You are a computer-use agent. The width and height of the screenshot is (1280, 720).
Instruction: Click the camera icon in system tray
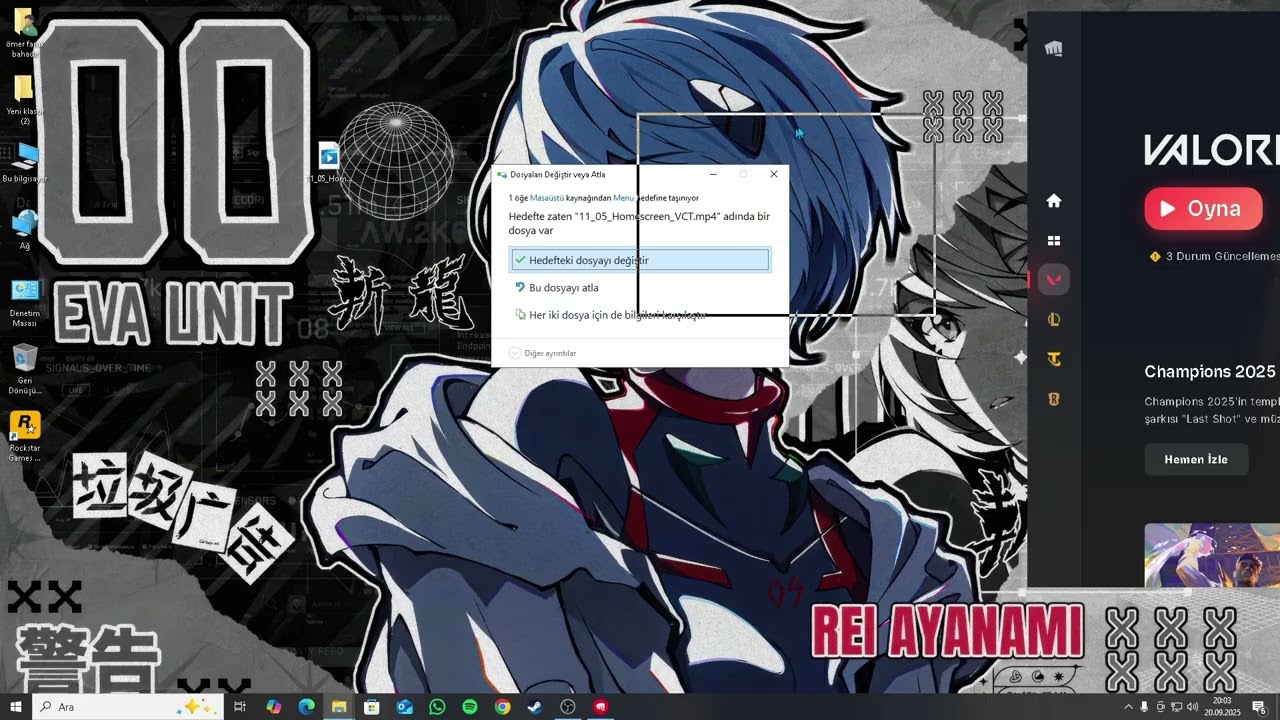point(1160,707)
